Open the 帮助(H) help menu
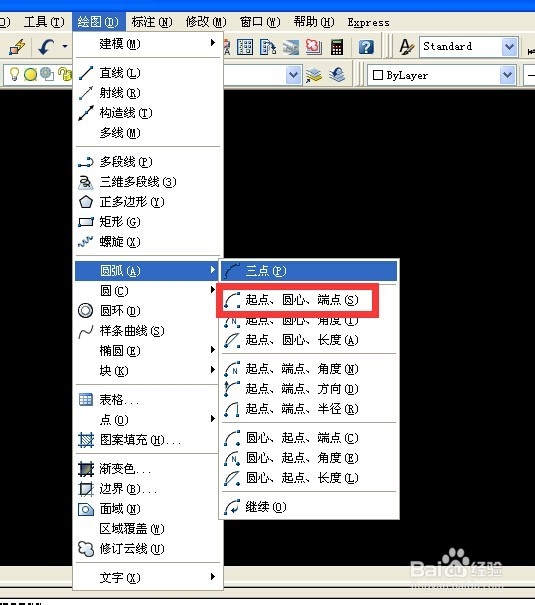Screen dimensions: 535x605 click(314, 22)
